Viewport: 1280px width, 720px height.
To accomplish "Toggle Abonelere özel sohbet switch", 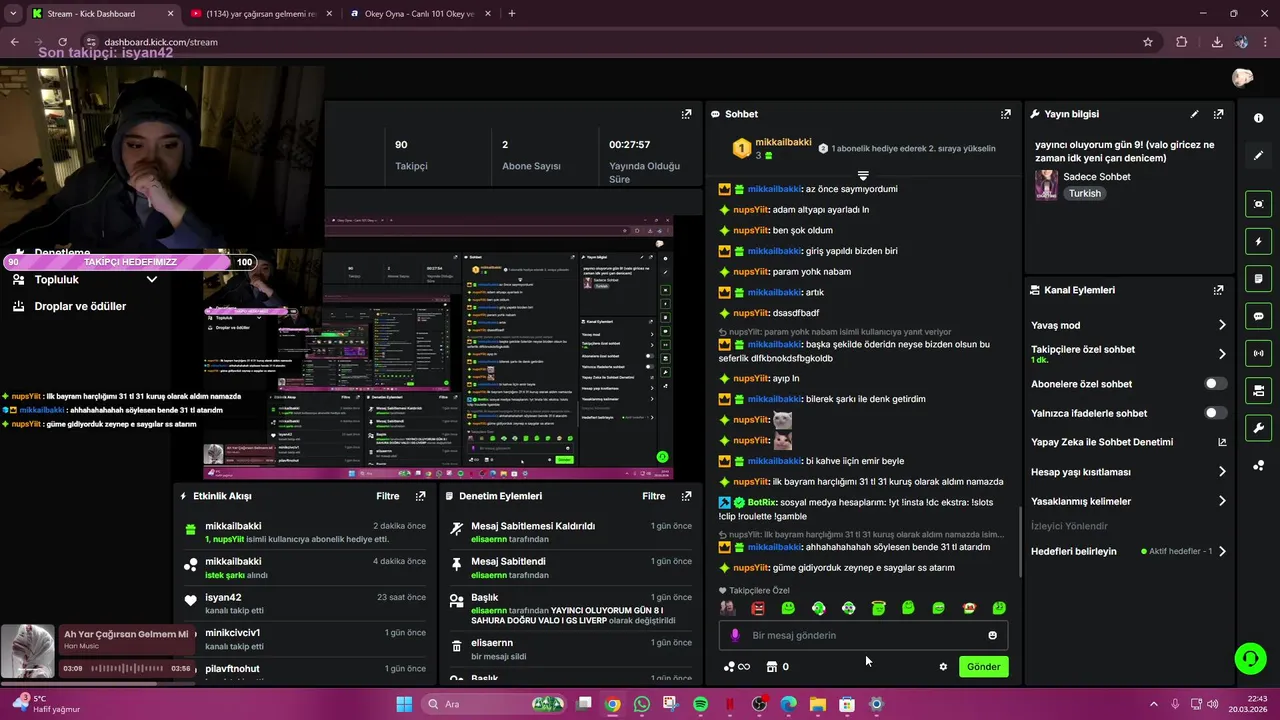I will pos(1215,384).
